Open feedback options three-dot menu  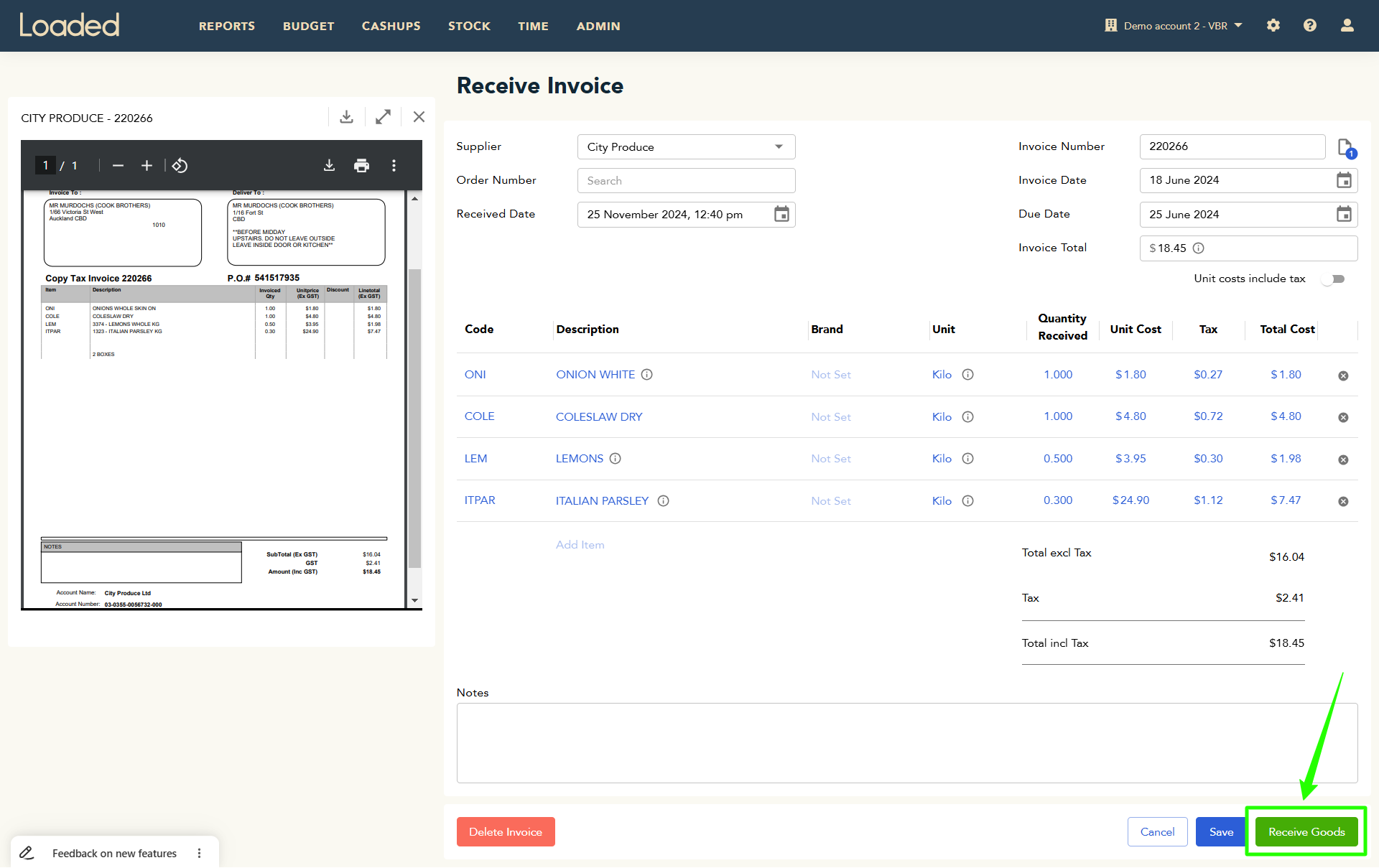point(199,853)
